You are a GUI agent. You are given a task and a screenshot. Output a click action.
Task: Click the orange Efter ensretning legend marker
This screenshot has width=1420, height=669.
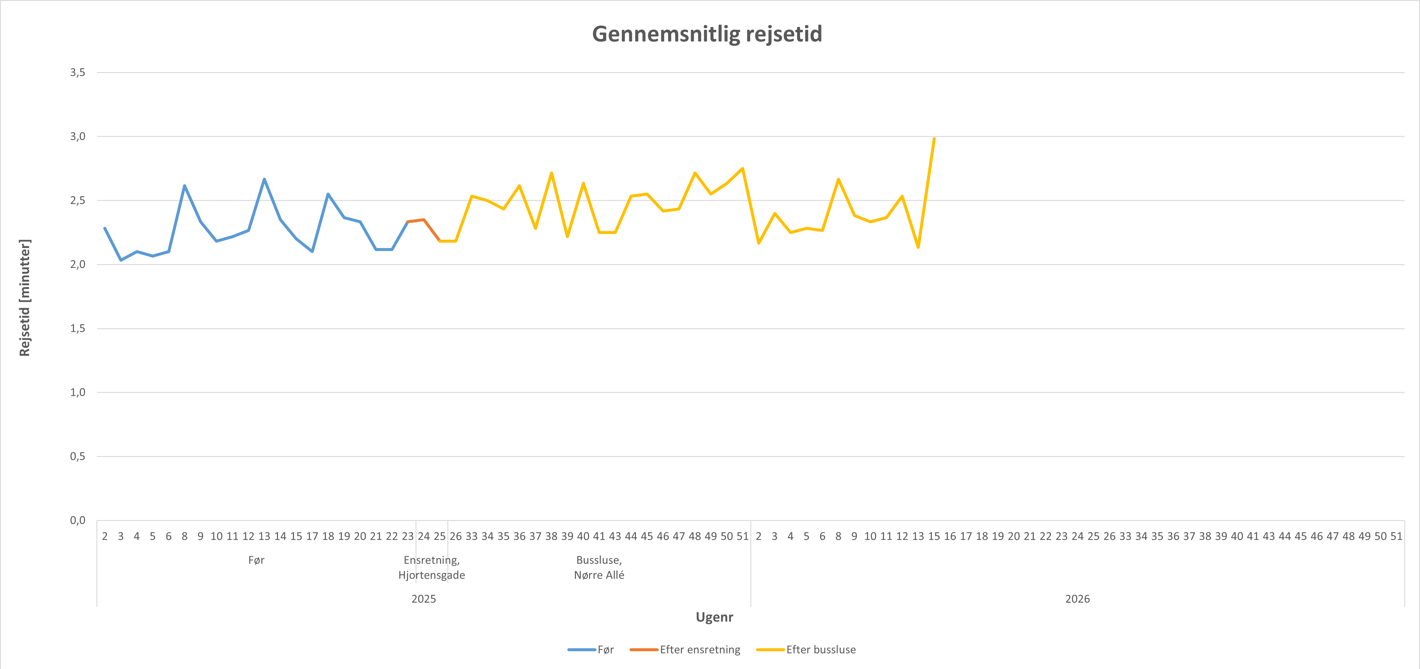pyautogui.click(x=643, y=650)
